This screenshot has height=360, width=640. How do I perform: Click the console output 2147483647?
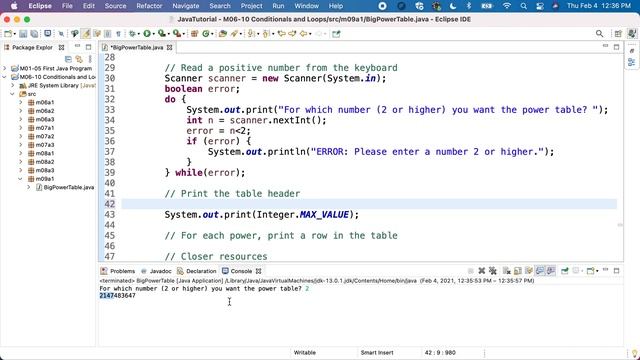(118, 296)
